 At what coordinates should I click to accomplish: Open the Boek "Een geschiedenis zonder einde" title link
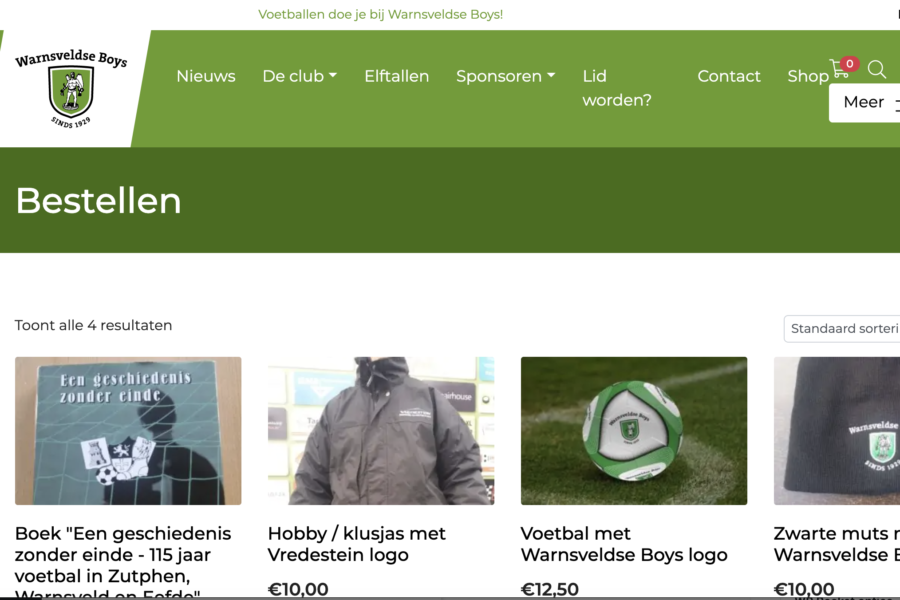pyautogui.click(x=123, y=562)
